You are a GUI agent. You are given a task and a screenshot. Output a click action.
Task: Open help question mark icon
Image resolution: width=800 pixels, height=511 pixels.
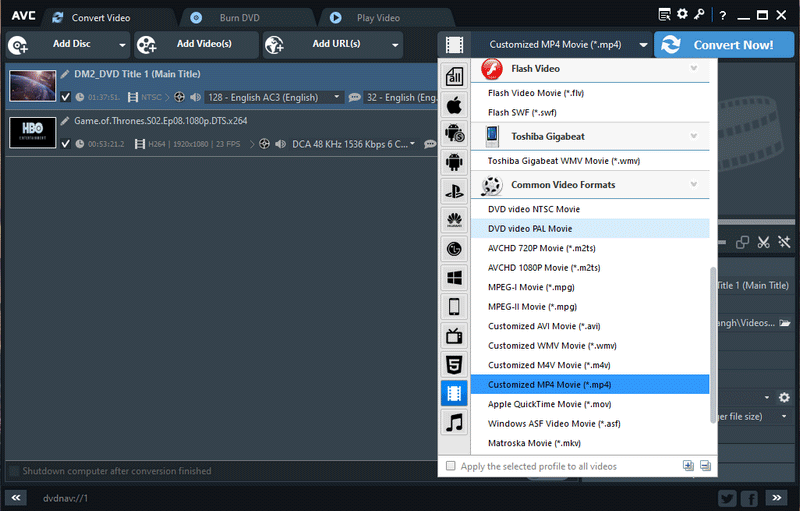(x=722, y=16)
